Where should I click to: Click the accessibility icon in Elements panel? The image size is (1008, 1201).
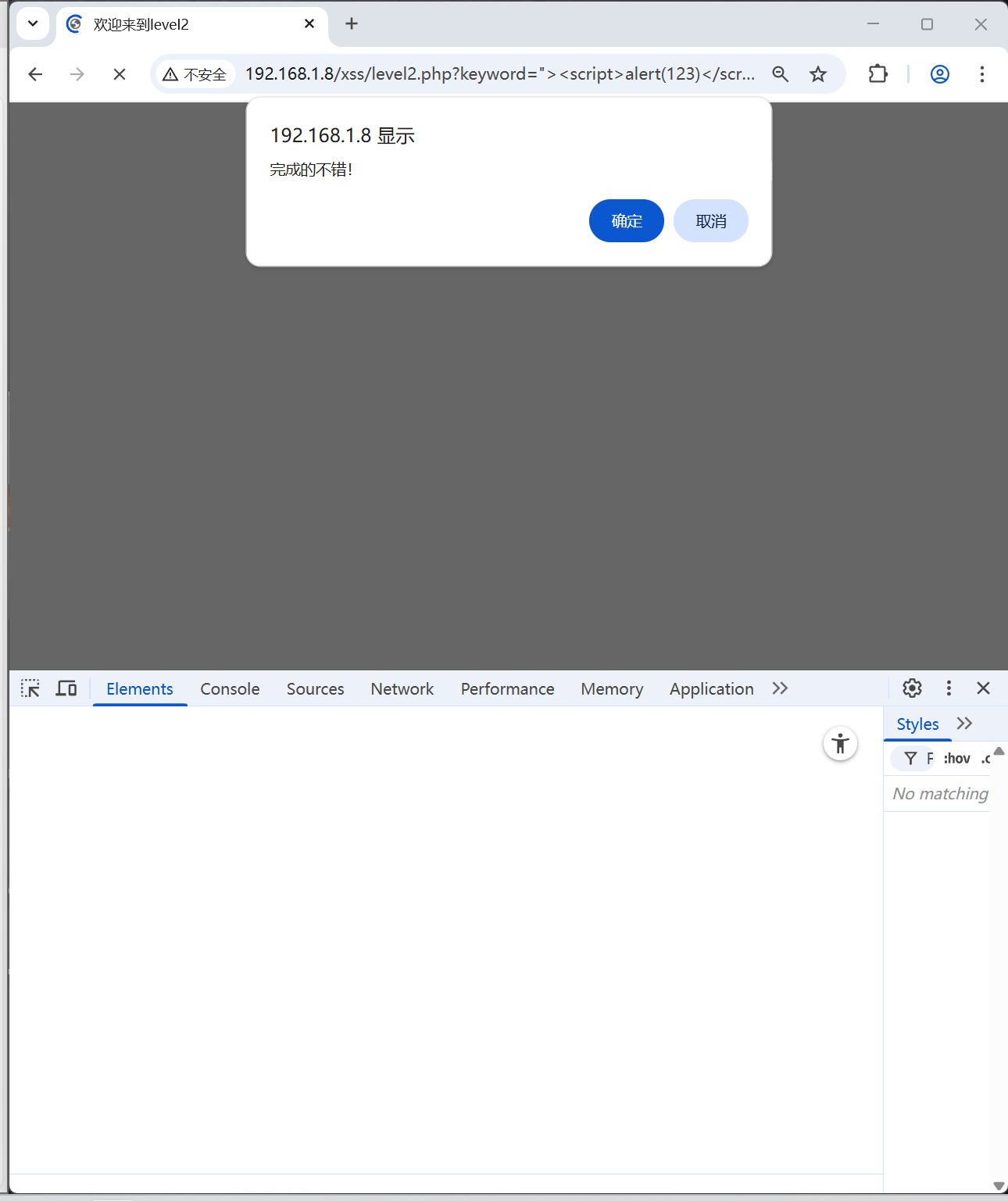click(x=840, y=743)
